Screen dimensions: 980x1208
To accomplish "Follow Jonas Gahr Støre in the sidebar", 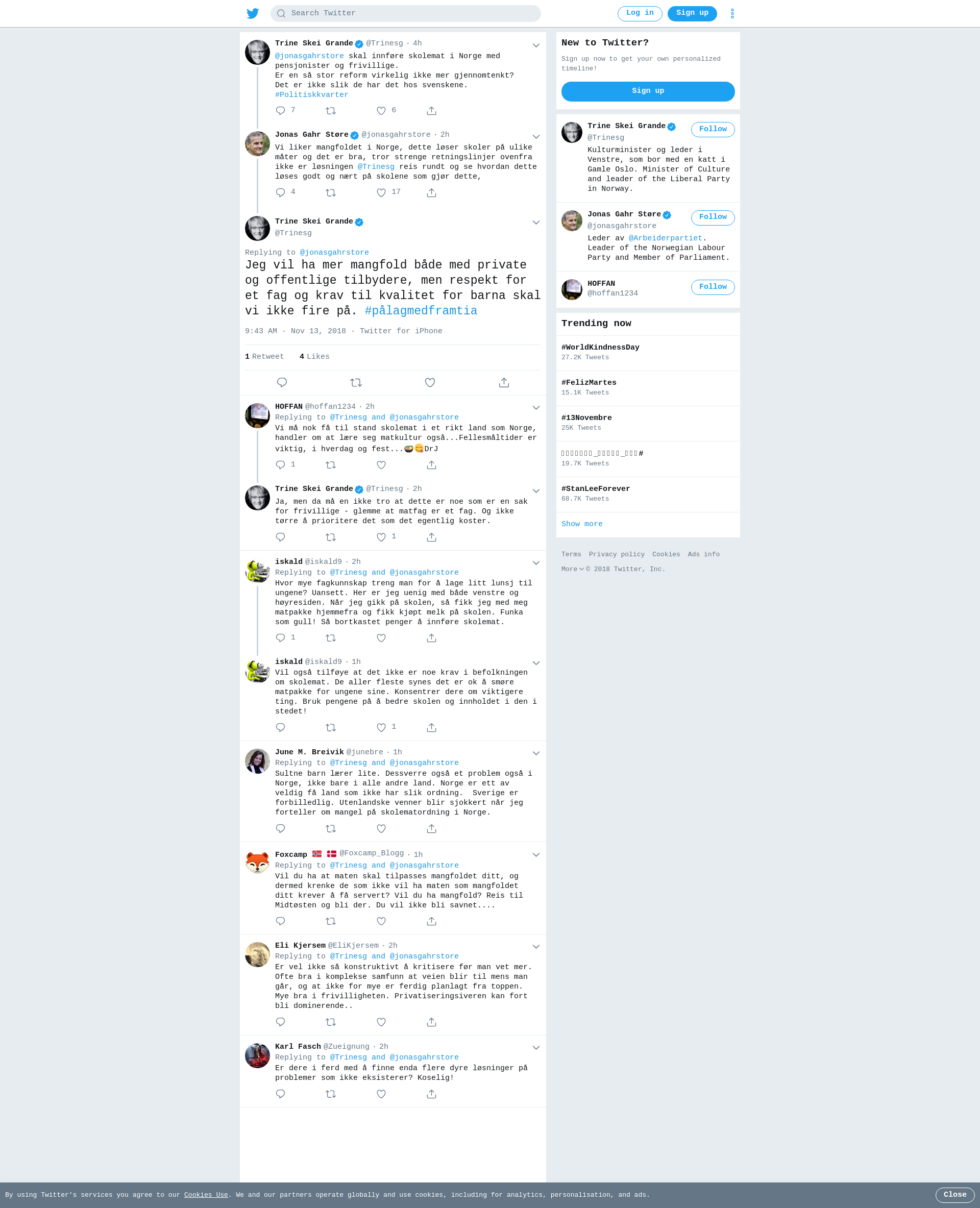I will coord(713,217).
